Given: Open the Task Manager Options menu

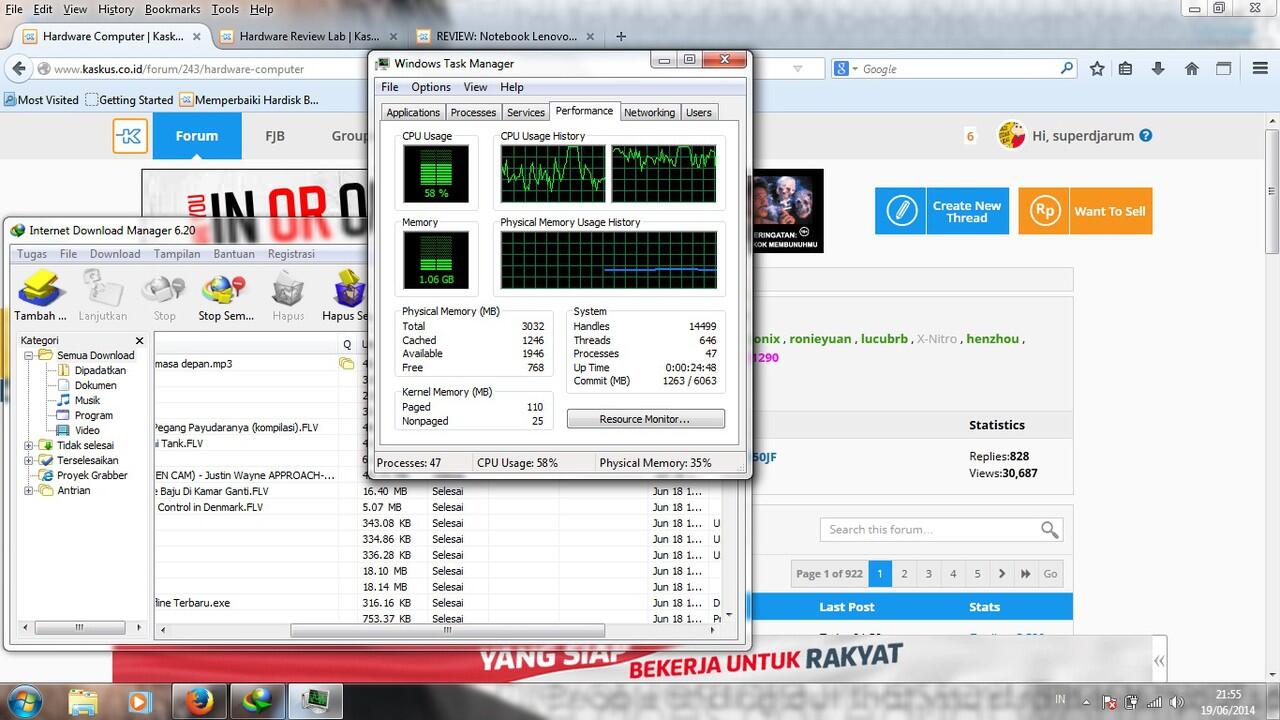Looking at the screenshot, I should coord(431,87).
